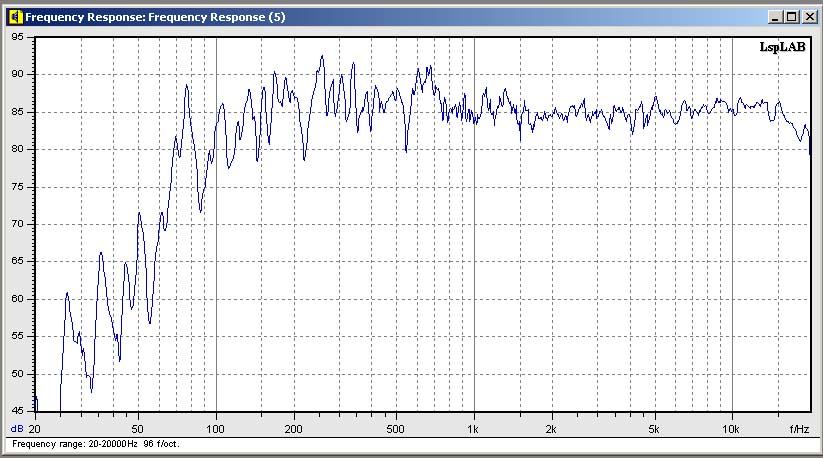This screenshot has width=823, height=458.
Task: Click the 50 dB axis label
Action: click(17, 374)
